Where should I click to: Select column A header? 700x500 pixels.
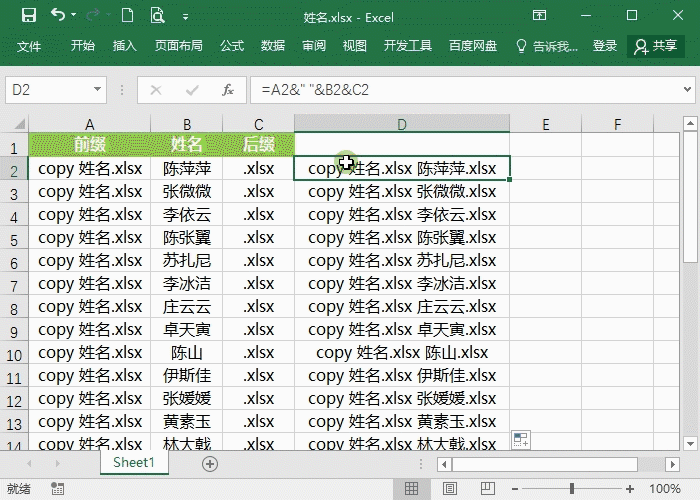tap(90, 124)
